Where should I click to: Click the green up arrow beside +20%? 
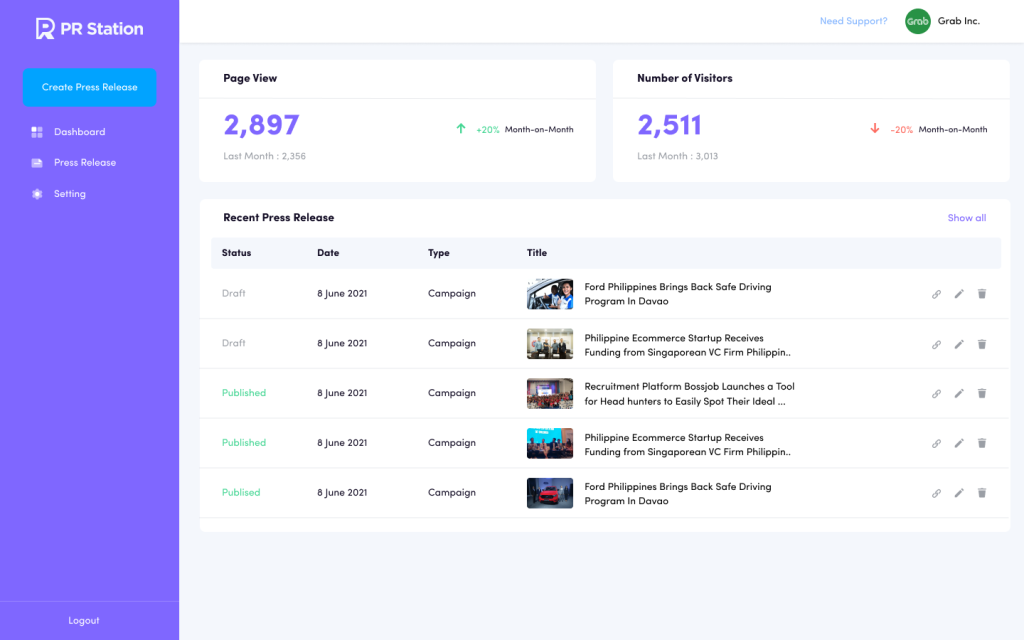[x=461, y=129]
